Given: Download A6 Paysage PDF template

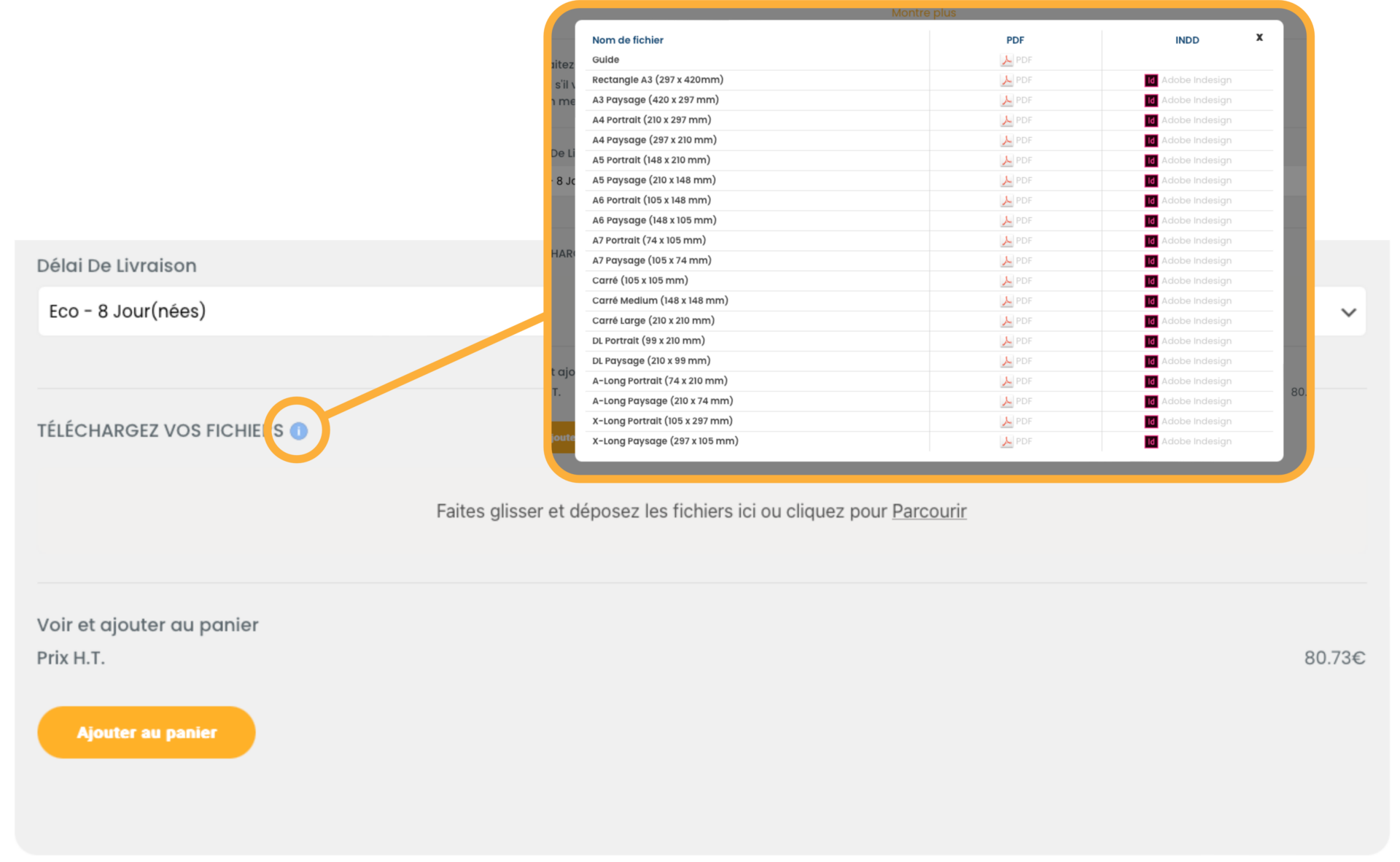Looking at the screenshot, I should tap(1016, 220).
